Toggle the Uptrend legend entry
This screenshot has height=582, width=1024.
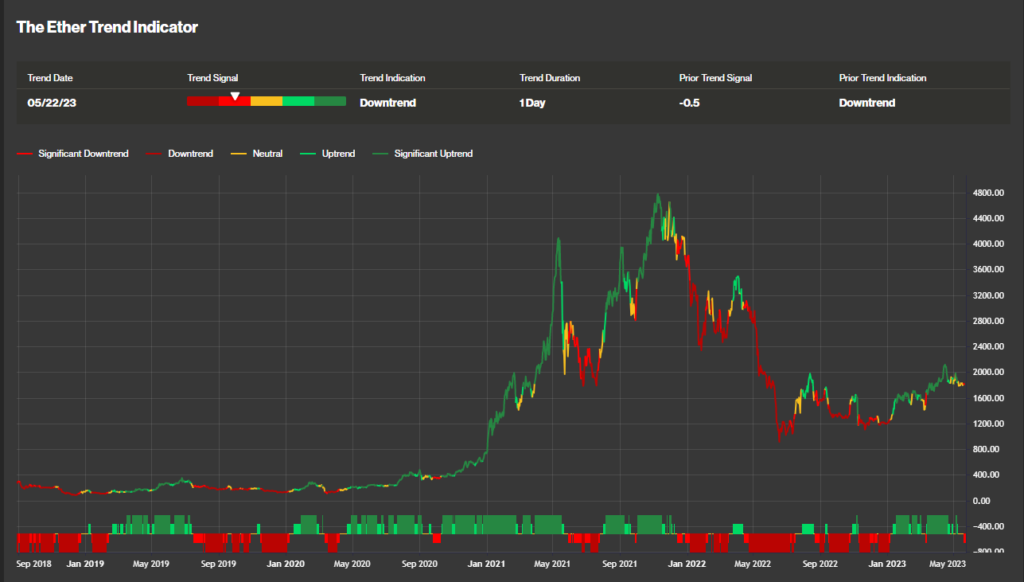(x=327, y=154)
